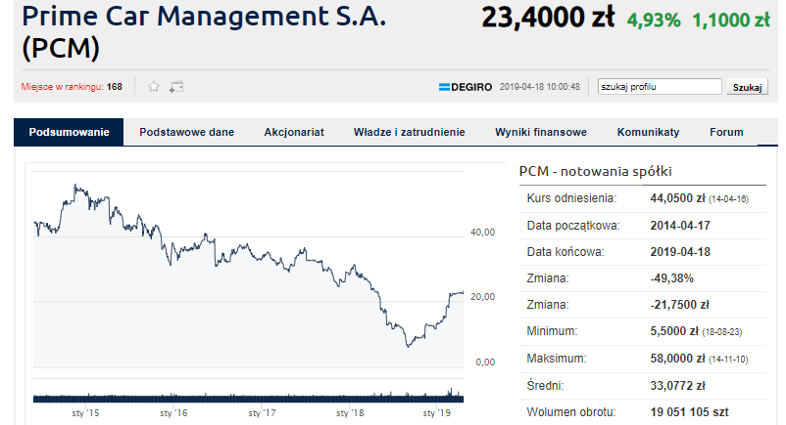Click the sty '15 axis label

click(x=85, y=413)
